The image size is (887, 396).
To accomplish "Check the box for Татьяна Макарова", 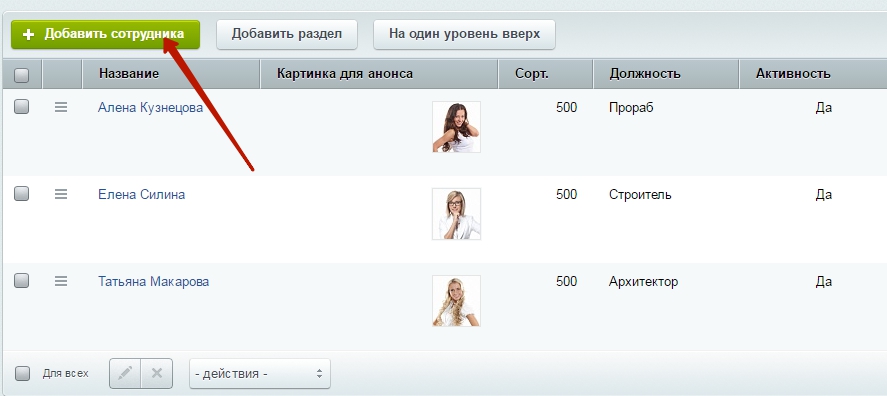I will (x=21, y=281).
